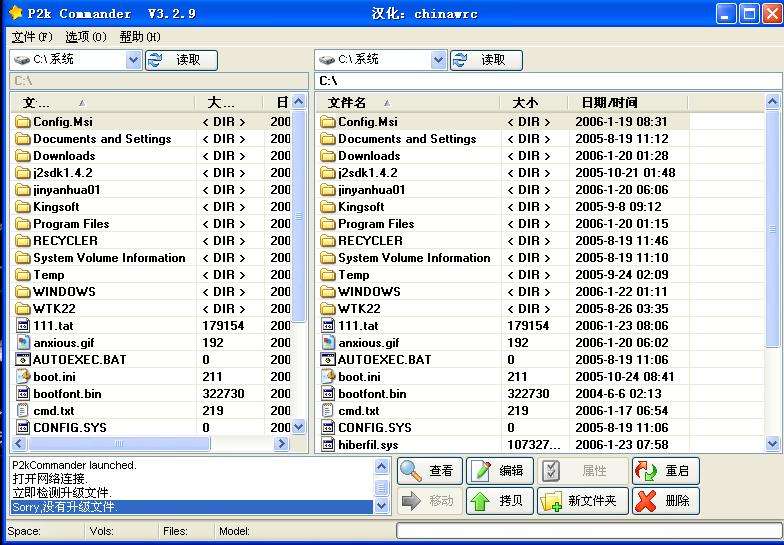
Task: Open the right drive selection dropdown
Action: [x=438, y=60]
